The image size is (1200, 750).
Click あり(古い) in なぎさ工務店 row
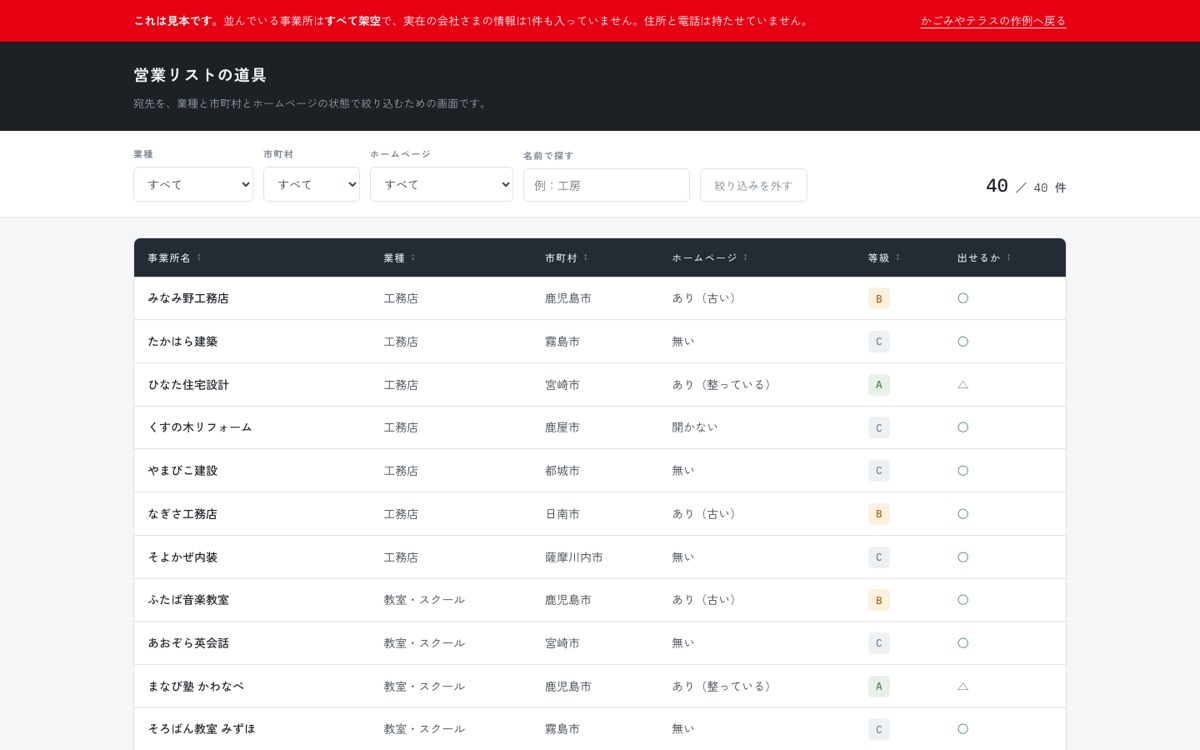(x=706, y=514)
